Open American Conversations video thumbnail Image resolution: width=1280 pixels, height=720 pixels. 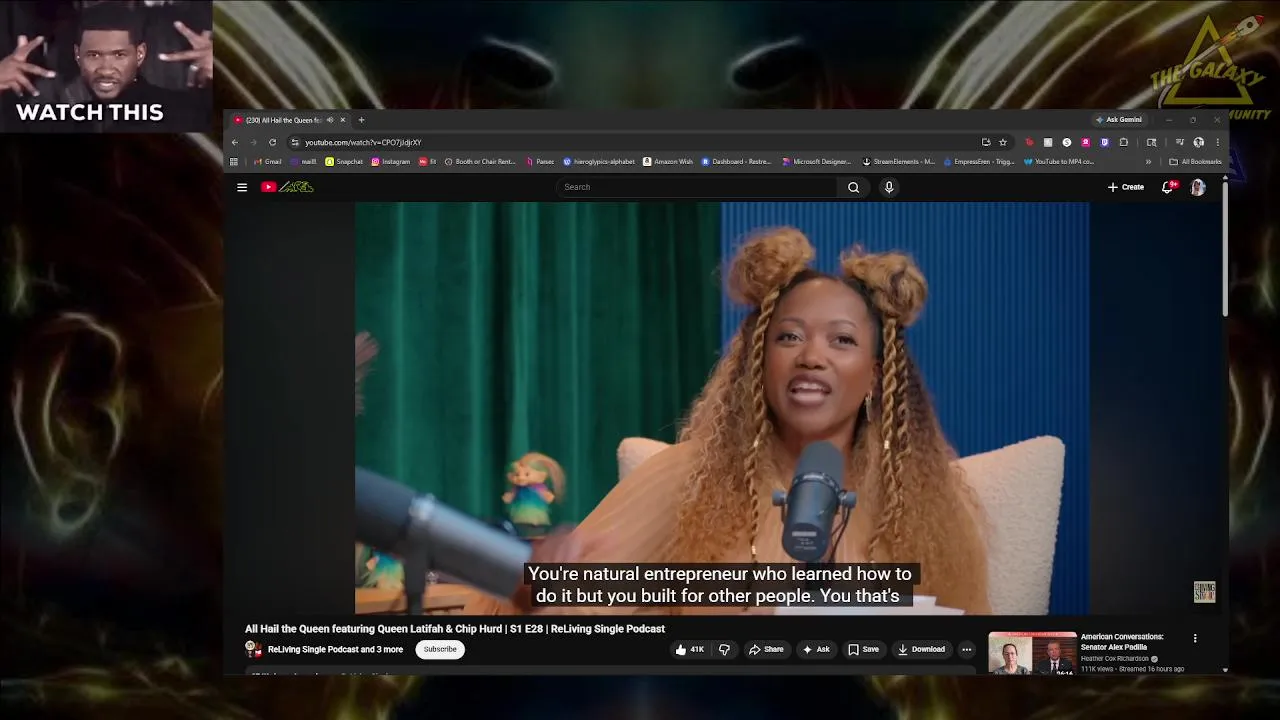(1032, 654)
